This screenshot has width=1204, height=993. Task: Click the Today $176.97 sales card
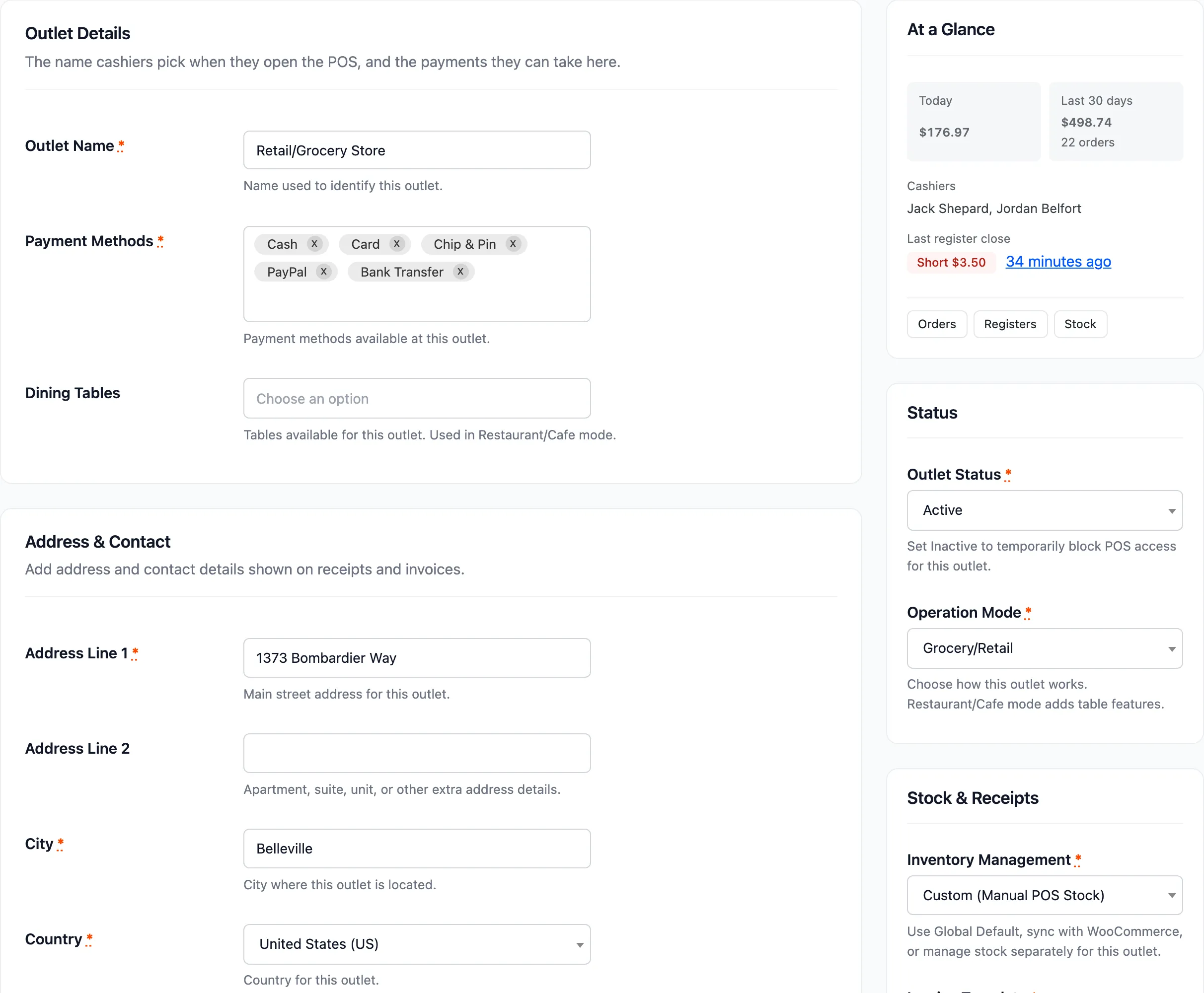pyautogui.click(x=974, y=121)
